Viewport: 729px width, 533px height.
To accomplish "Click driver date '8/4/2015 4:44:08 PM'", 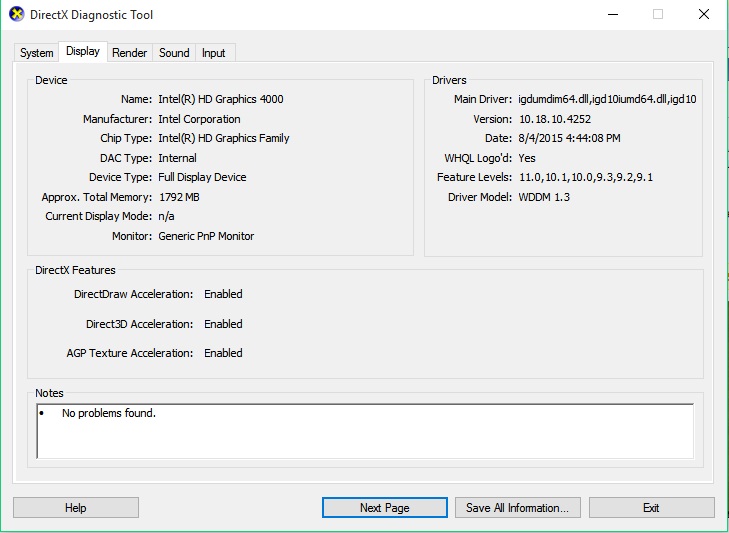I will pyautogui.click(x=570, y=138).
